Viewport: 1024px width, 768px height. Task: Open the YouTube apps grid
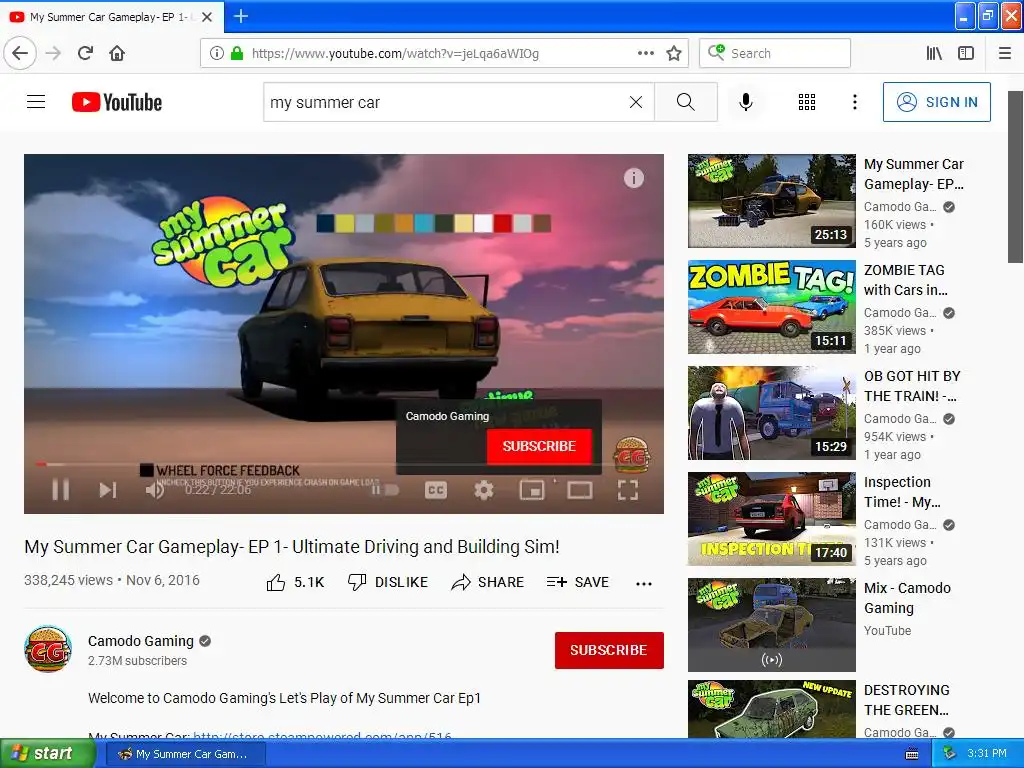[x=807, y=102]
